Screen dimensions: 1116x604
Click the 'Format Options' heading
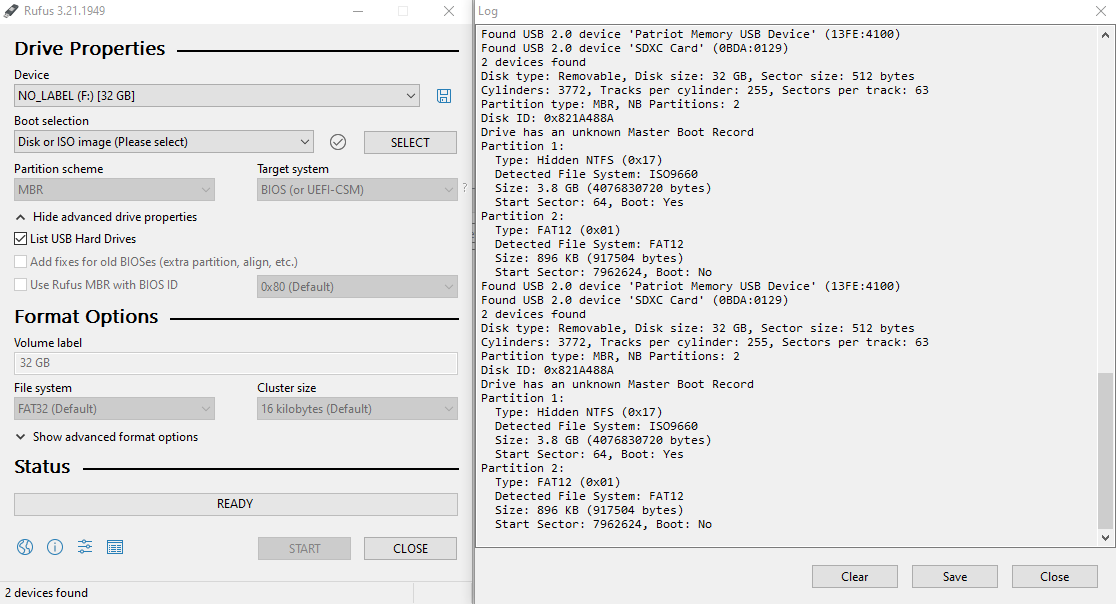click(x=86, y=317)
